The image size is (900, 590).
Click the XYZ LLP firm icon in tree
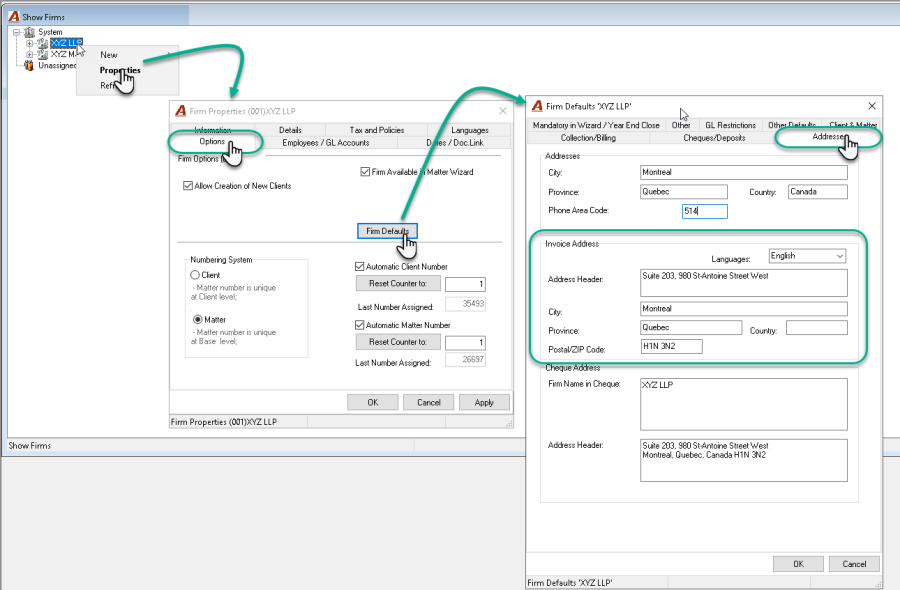pos(42,43)
